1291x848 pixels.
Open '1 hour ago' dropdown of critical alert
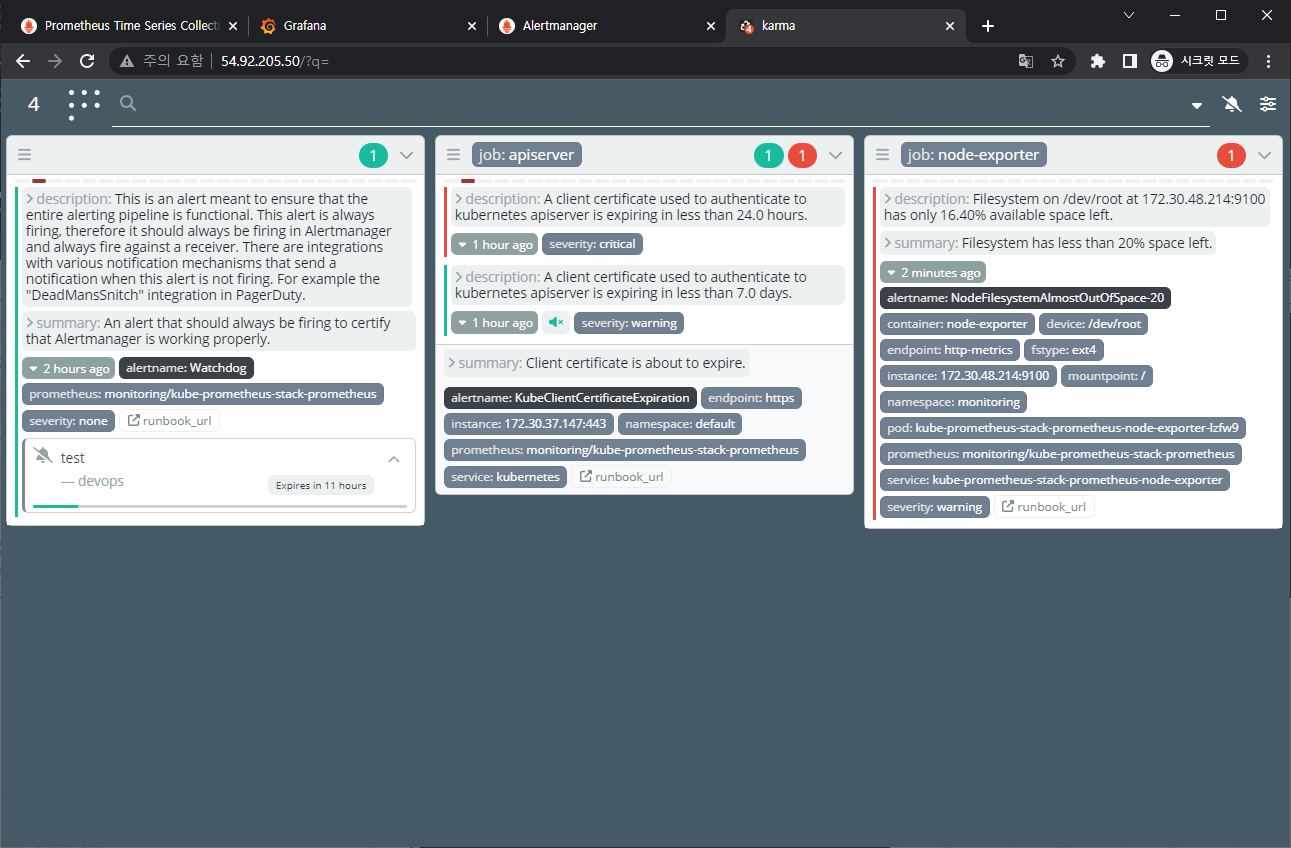click(494, 244)
